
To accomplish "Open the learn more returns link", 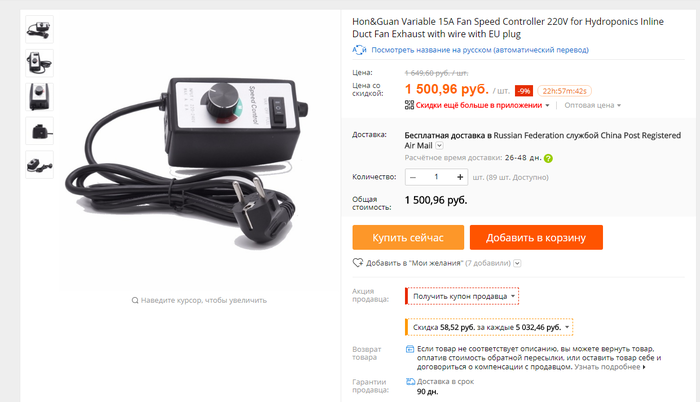I will point(610,367).
